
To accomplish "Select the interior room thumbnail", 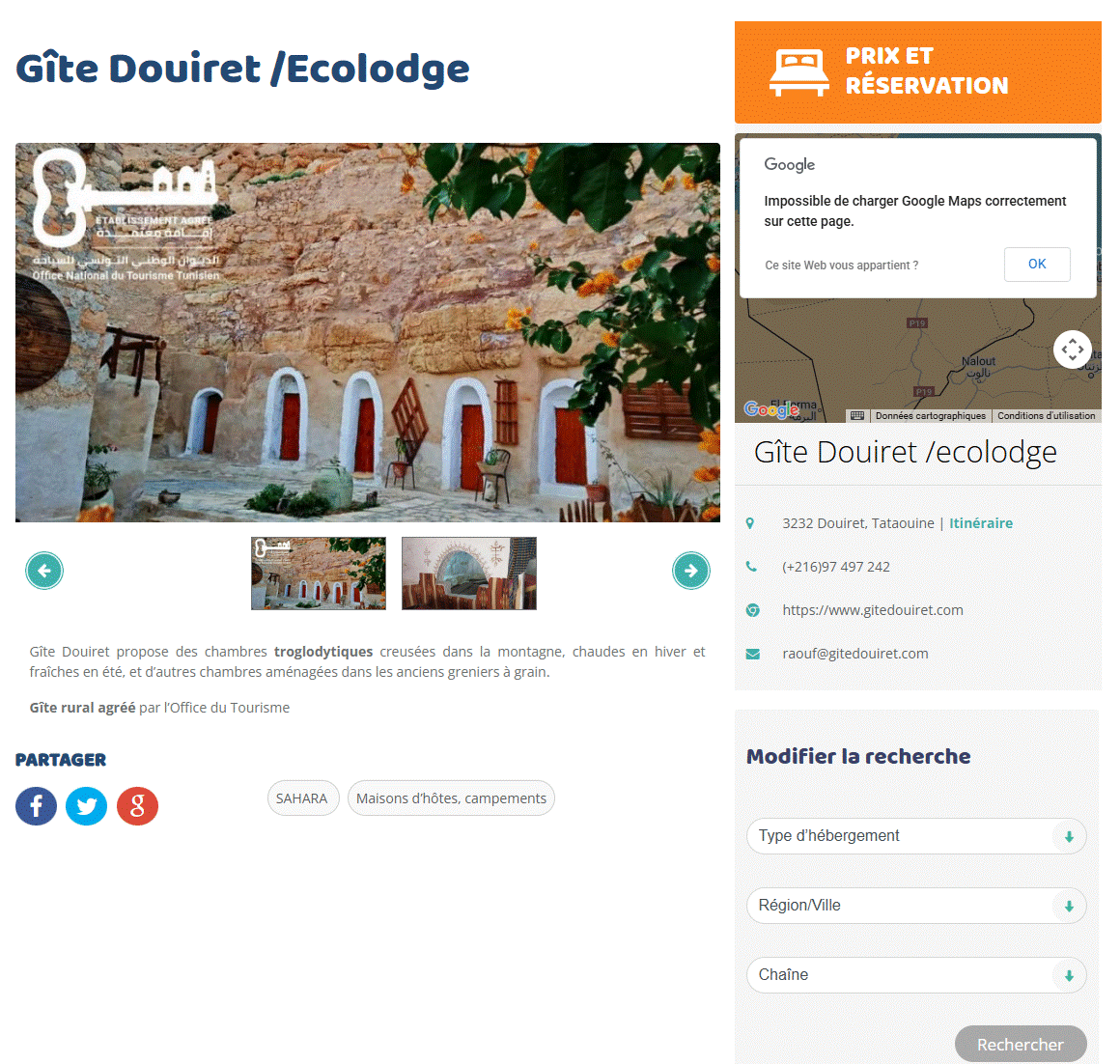I will click(x=469, y=574).
